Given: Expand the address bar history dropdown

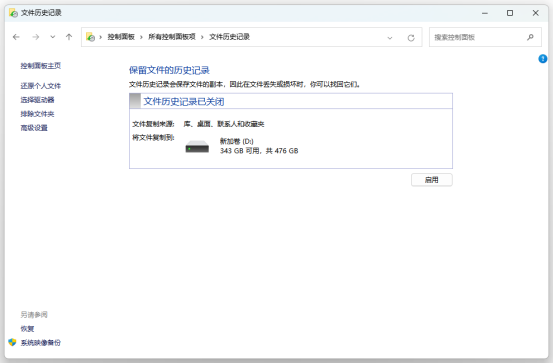Looking at the screenshot, I should pyautogui.click(x=390, y=37).
